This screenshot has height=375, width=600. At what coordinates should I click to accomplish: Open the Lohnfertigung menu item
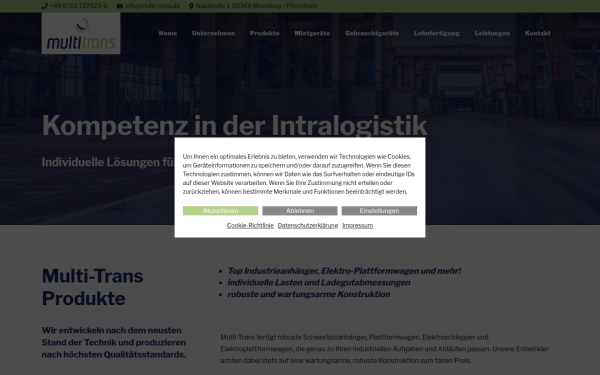[x=437, y=33]
